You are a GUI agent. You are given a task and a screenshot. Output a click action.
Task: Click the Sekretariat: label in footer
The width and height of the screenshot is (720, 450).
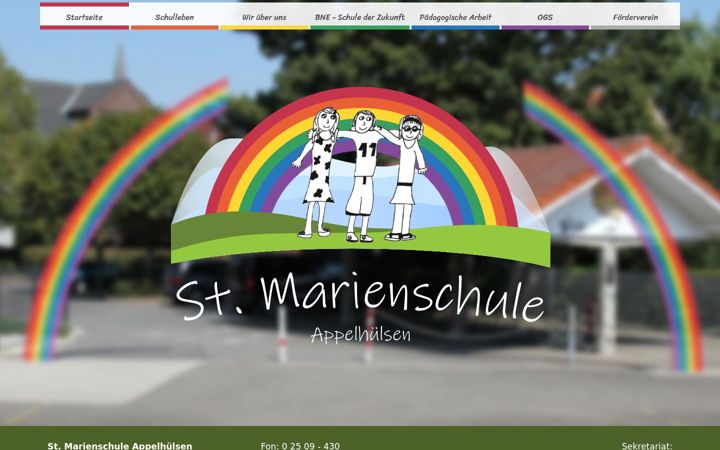647,446
